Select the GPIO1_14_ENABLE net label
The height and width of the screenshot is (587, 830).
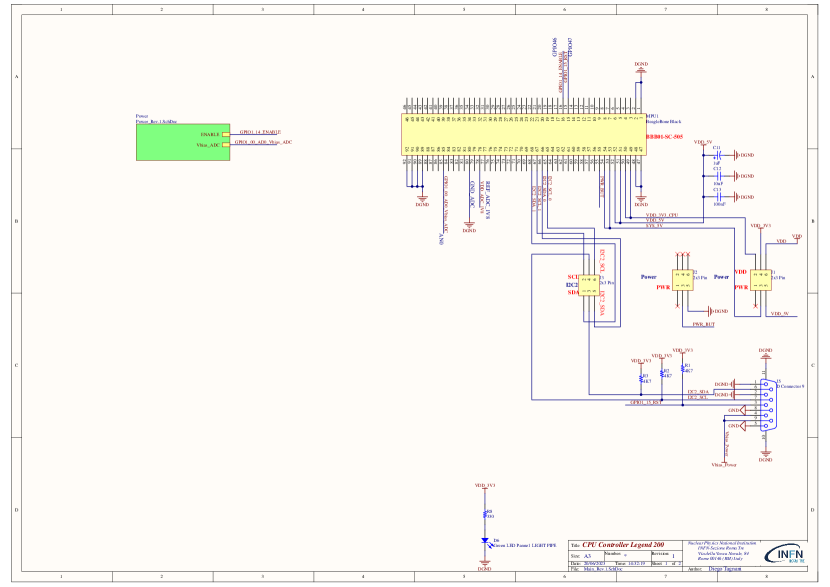point(257,132)
